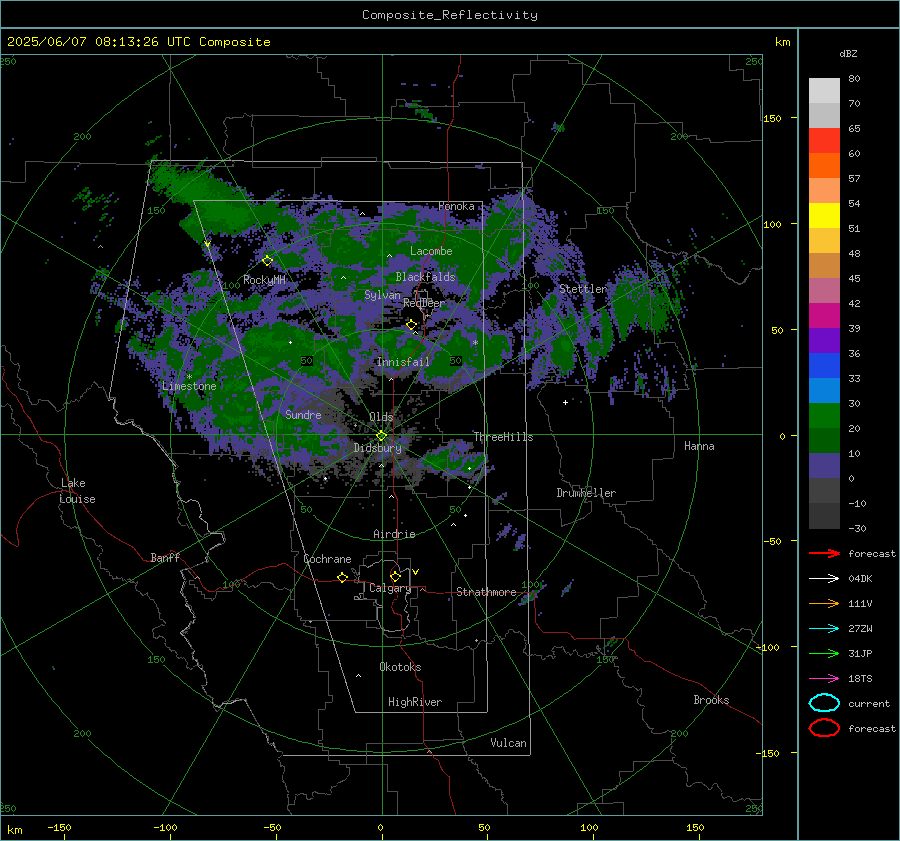Click the Innisfail label

click(403, 362)
